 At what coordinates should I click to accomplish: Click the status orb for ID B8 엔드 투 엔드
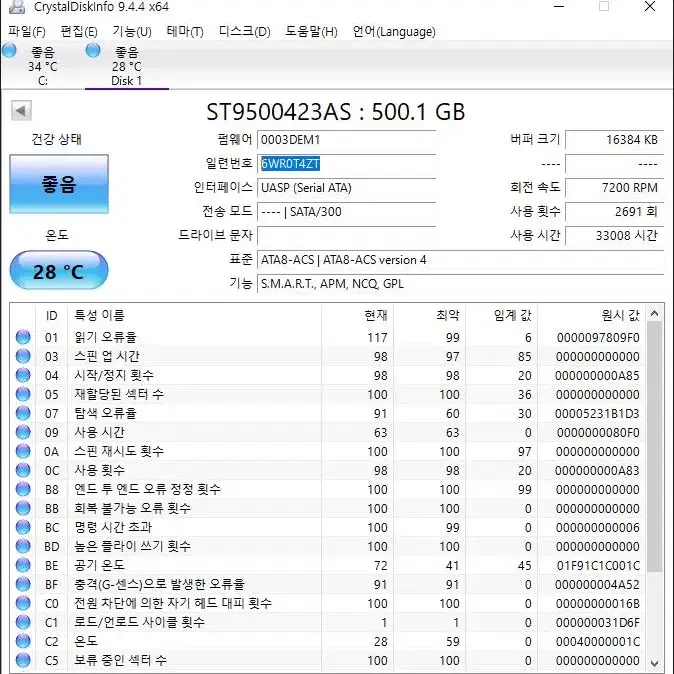click(23, 489)
